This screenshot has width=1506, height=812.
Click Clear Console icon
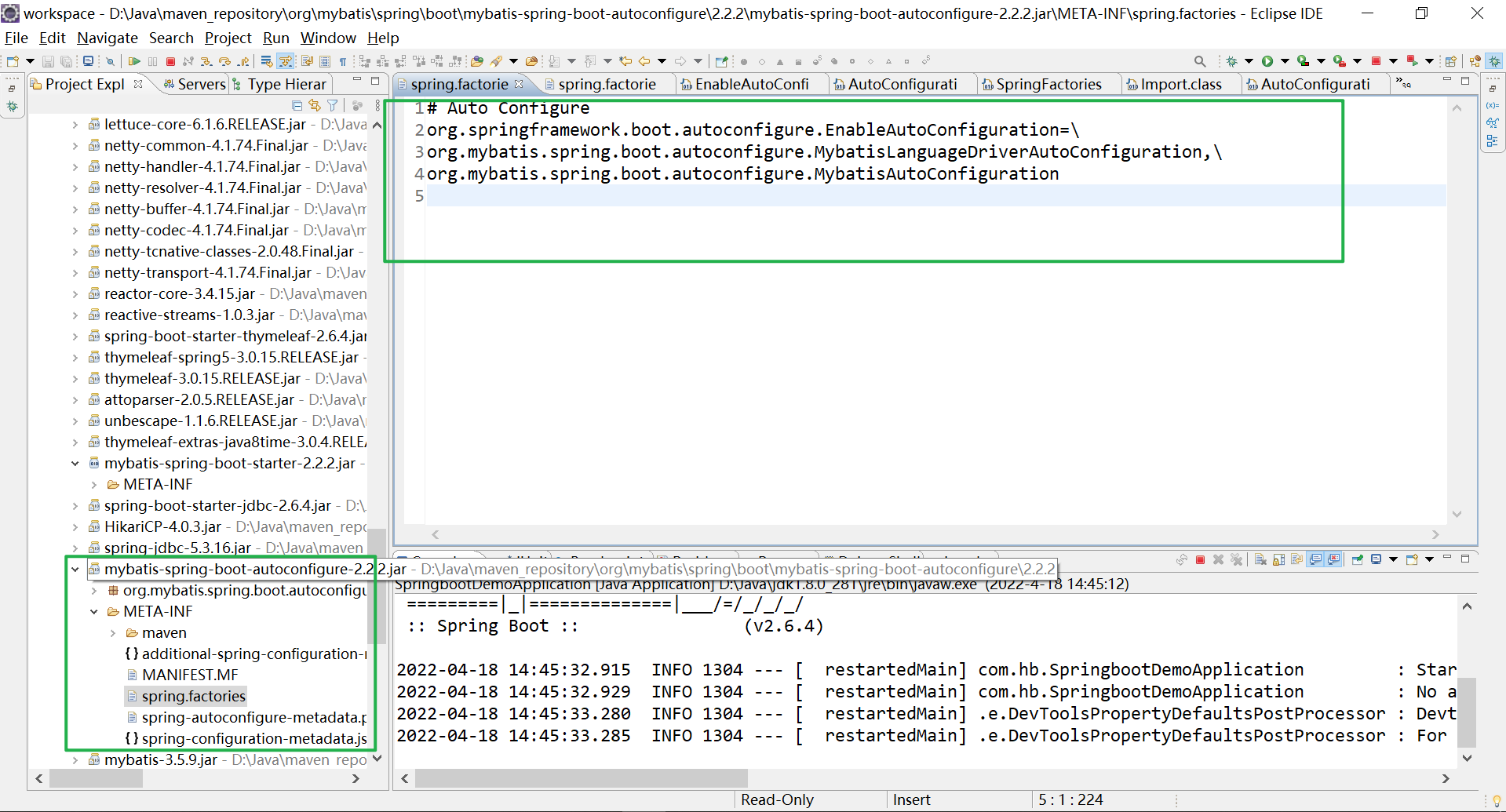[x=1260, y=559]
